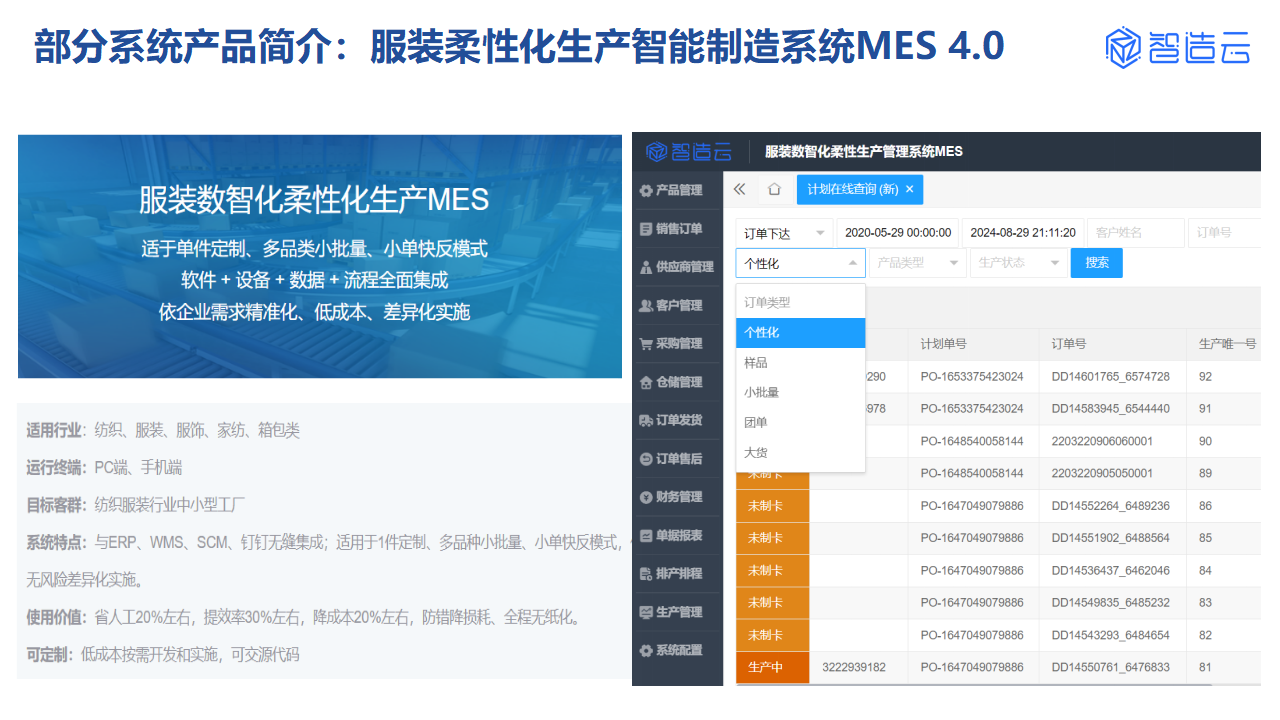The width and height of the screenshot is (1280, 720).
Task: Select order number DD14552264_6489236
Action: [1110, 506]
